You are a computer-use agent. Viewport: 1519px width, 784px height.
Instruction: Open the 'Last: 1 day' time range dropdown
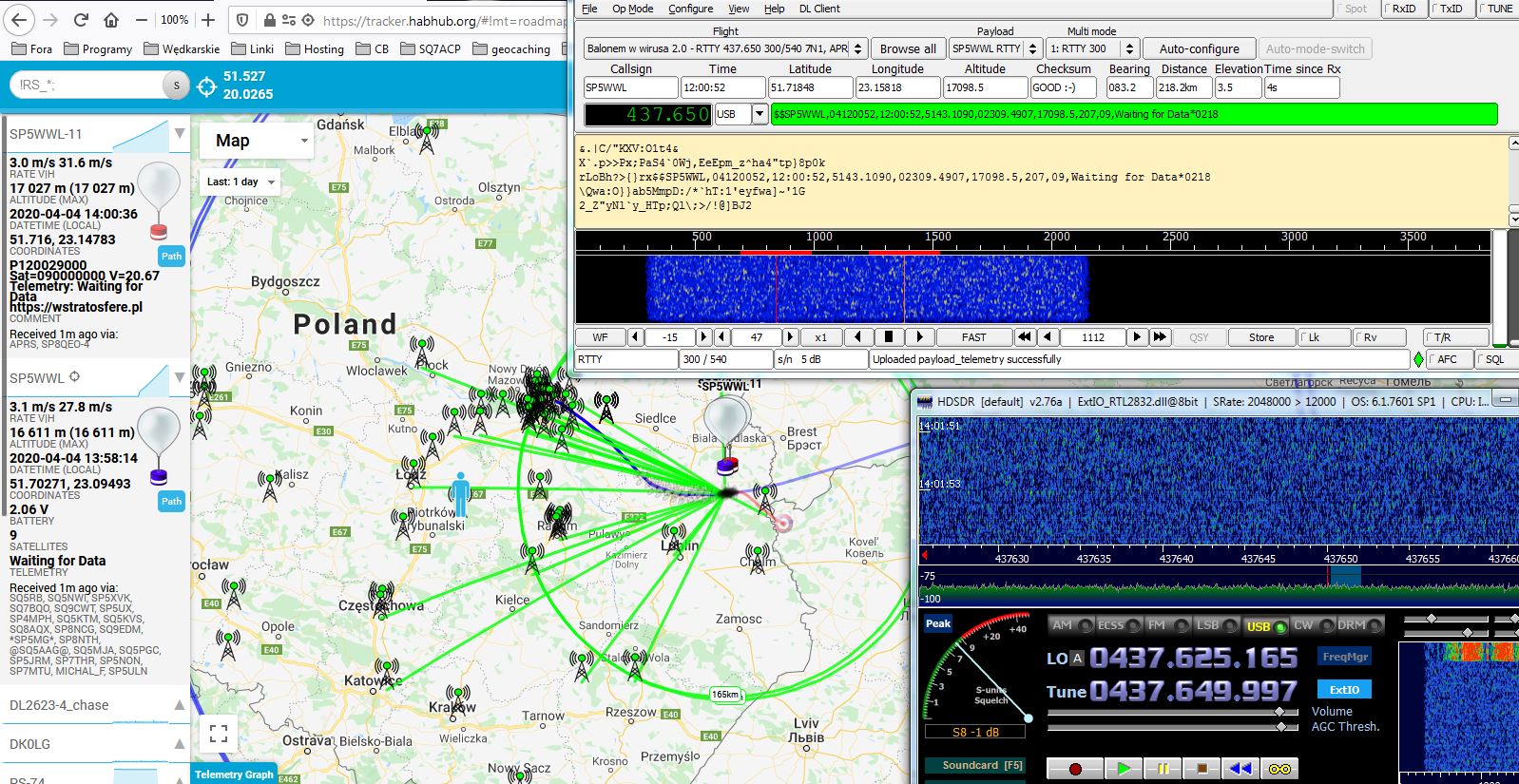click(241, 182)
